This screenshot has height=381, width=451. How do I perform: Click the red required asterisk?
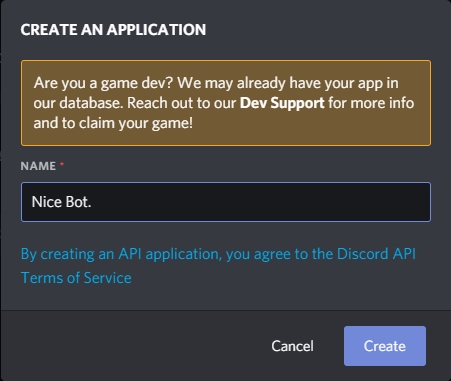[62, 164]
